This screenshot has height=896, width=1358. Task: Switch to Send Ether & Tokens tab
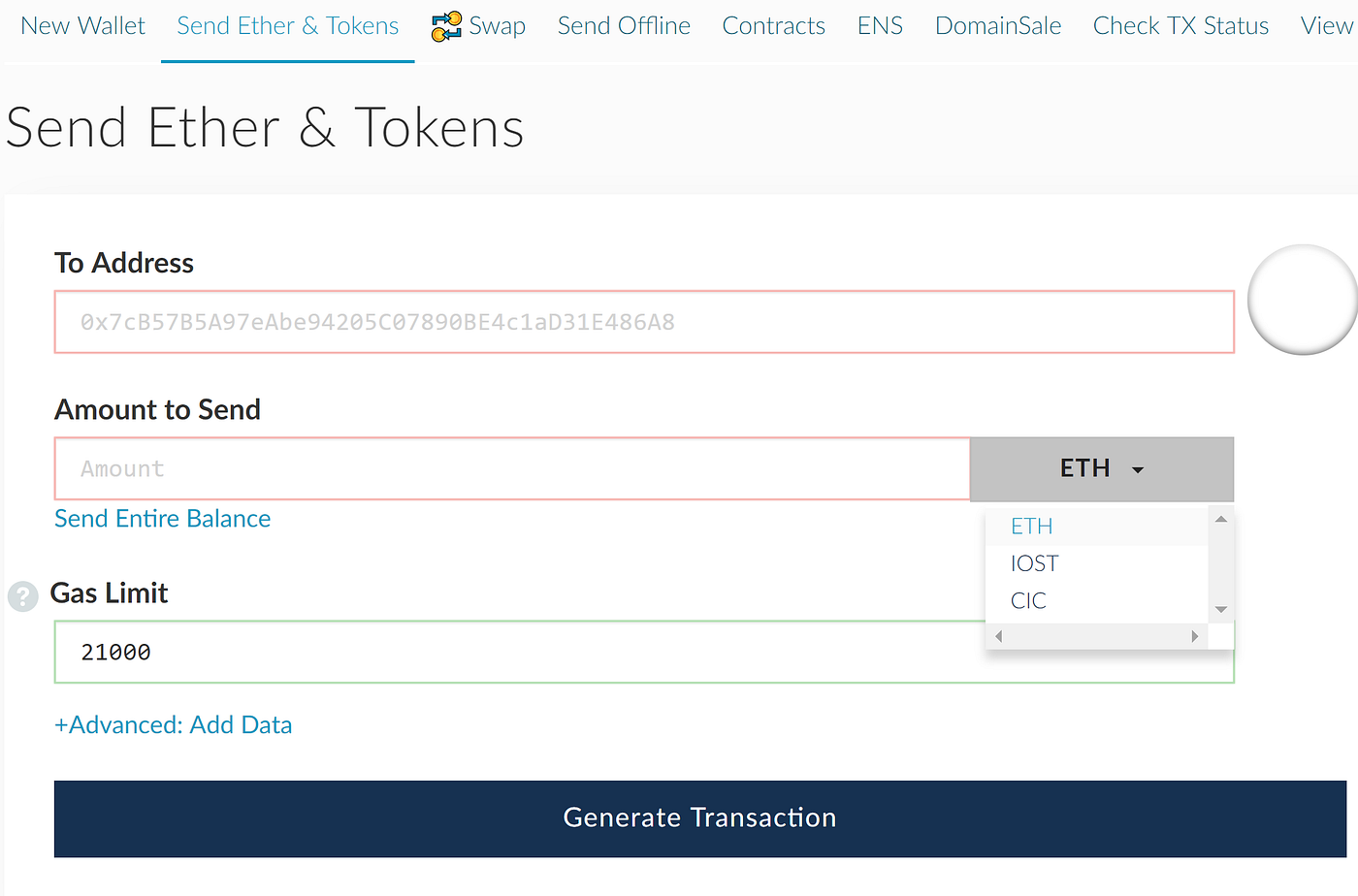point(287,26)
